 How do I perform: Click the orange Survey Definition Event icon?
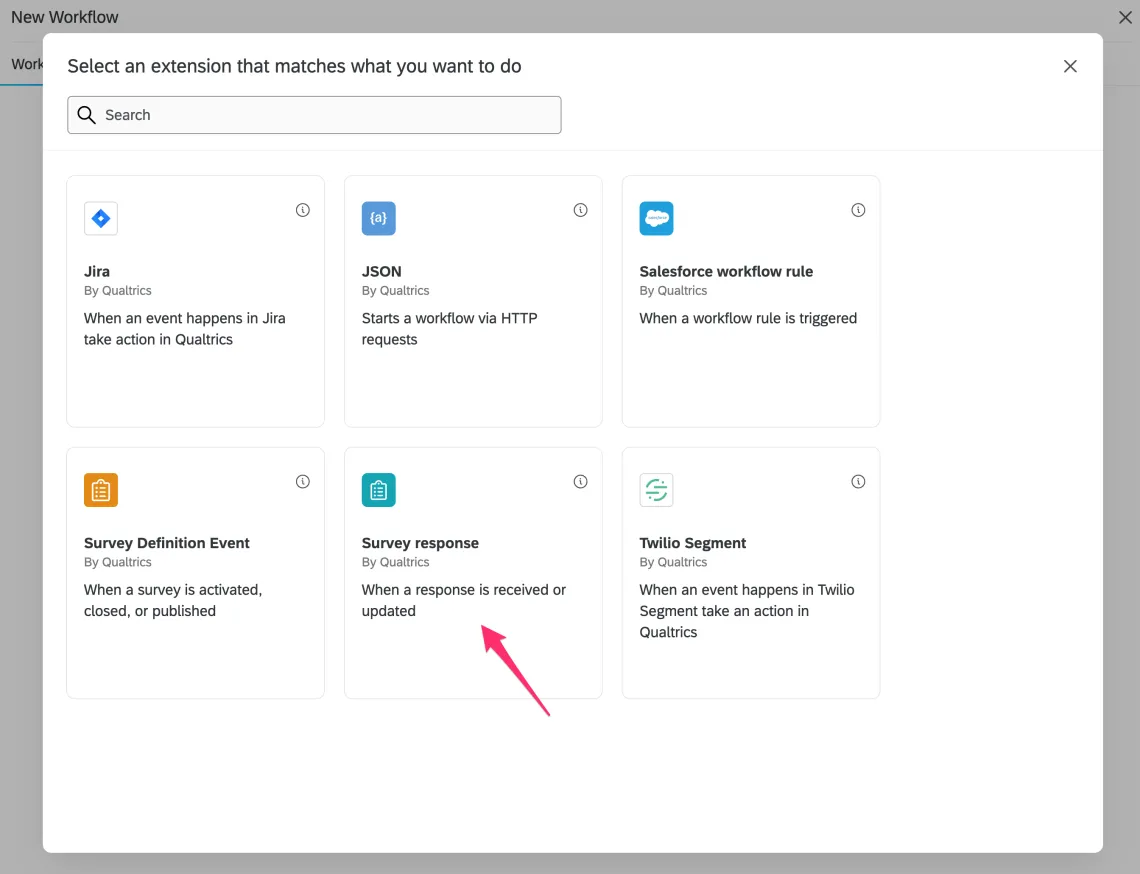101,490
